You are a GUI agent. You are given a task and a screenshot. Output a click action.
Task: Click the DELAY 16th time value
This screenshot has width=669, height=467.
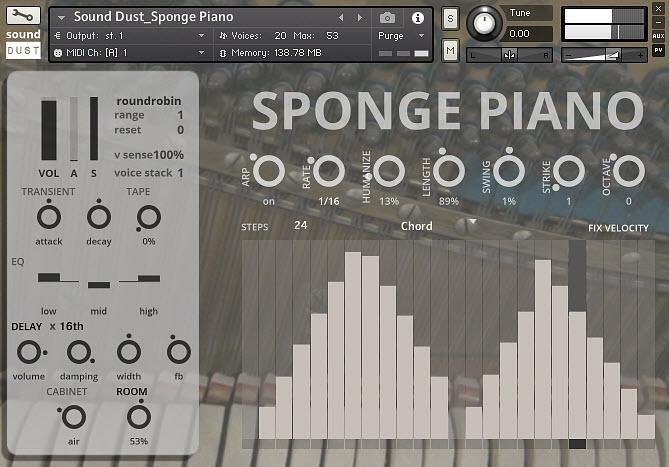pyautogui.click(x=71, y=326)
